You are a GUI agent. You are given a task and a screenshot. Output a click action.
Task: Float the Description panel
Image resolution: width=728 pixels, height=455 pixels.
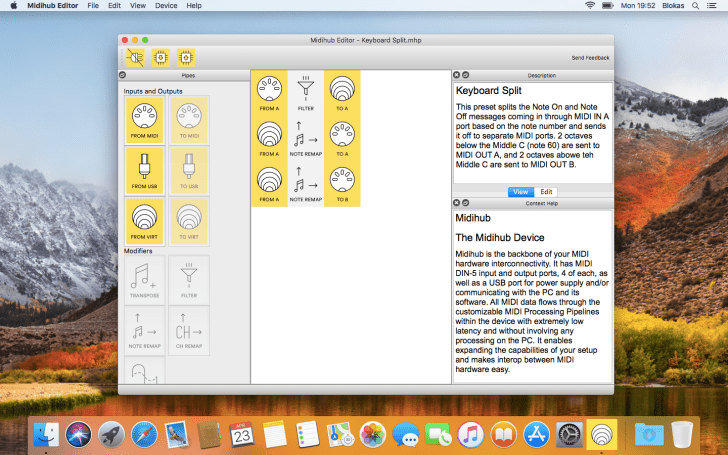coord(465,75)
